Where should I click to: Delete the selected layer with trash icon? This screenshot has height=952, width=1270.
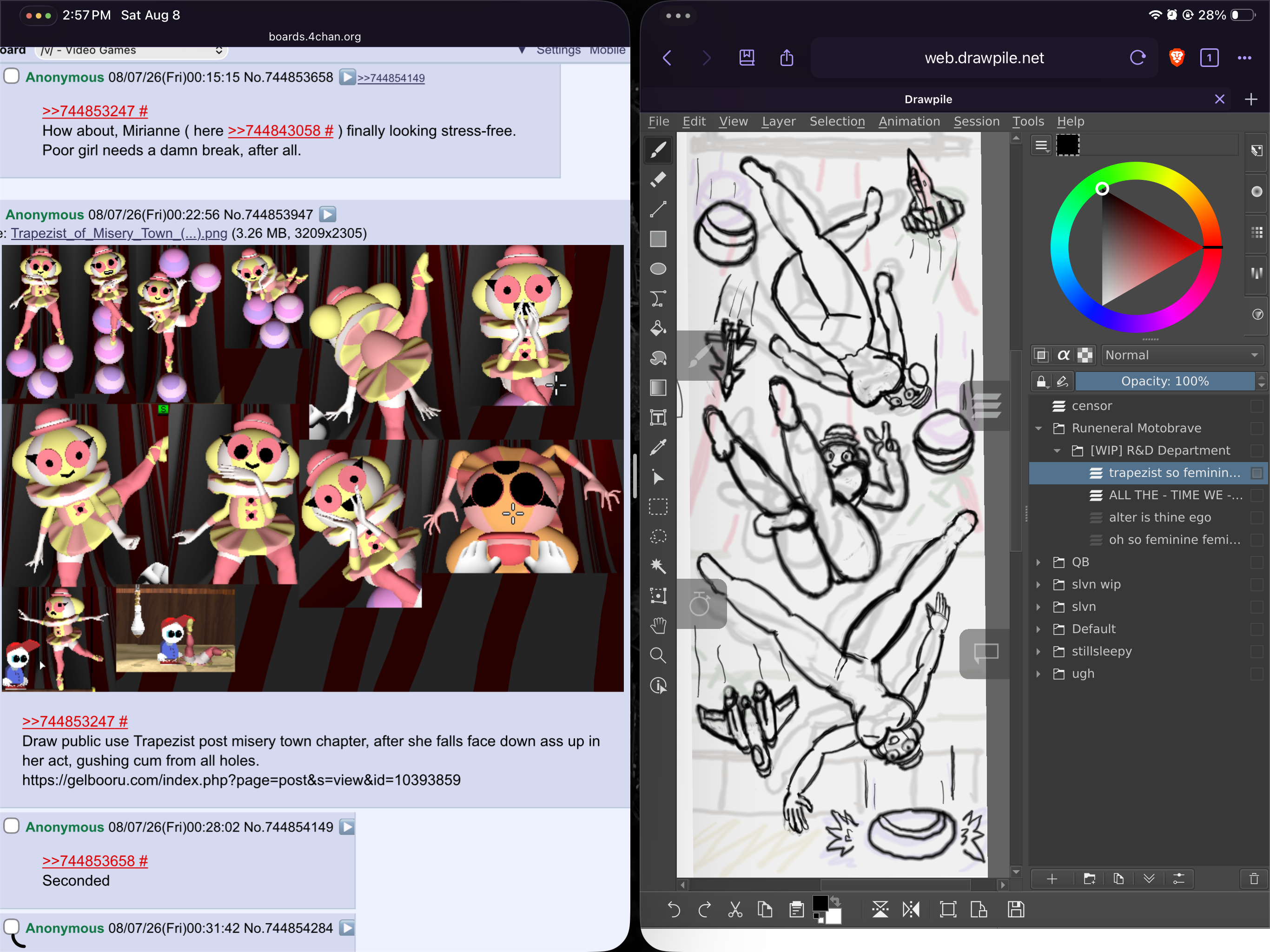pos(1254,879)
